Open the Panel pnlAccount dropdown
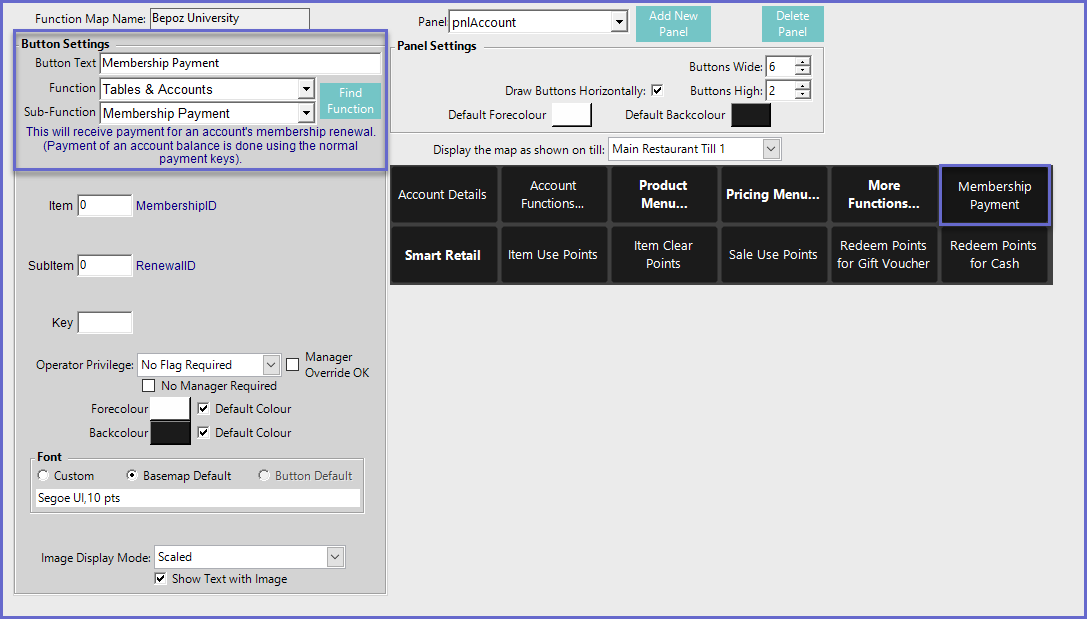Screen dimensions: 1087x619 [x=619, y=22]
